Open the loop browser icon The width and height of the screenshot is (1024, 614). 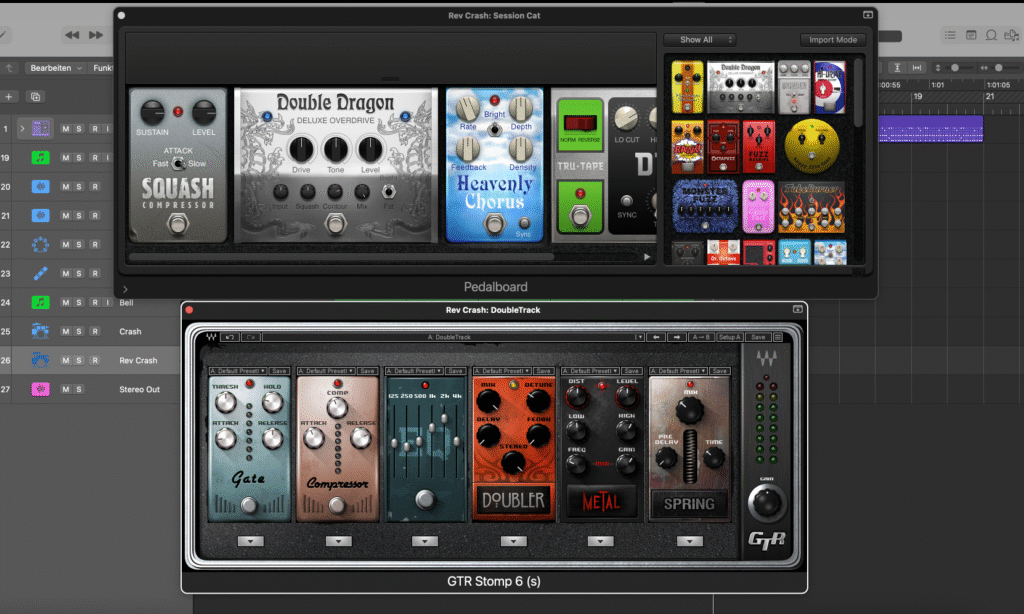991,35
